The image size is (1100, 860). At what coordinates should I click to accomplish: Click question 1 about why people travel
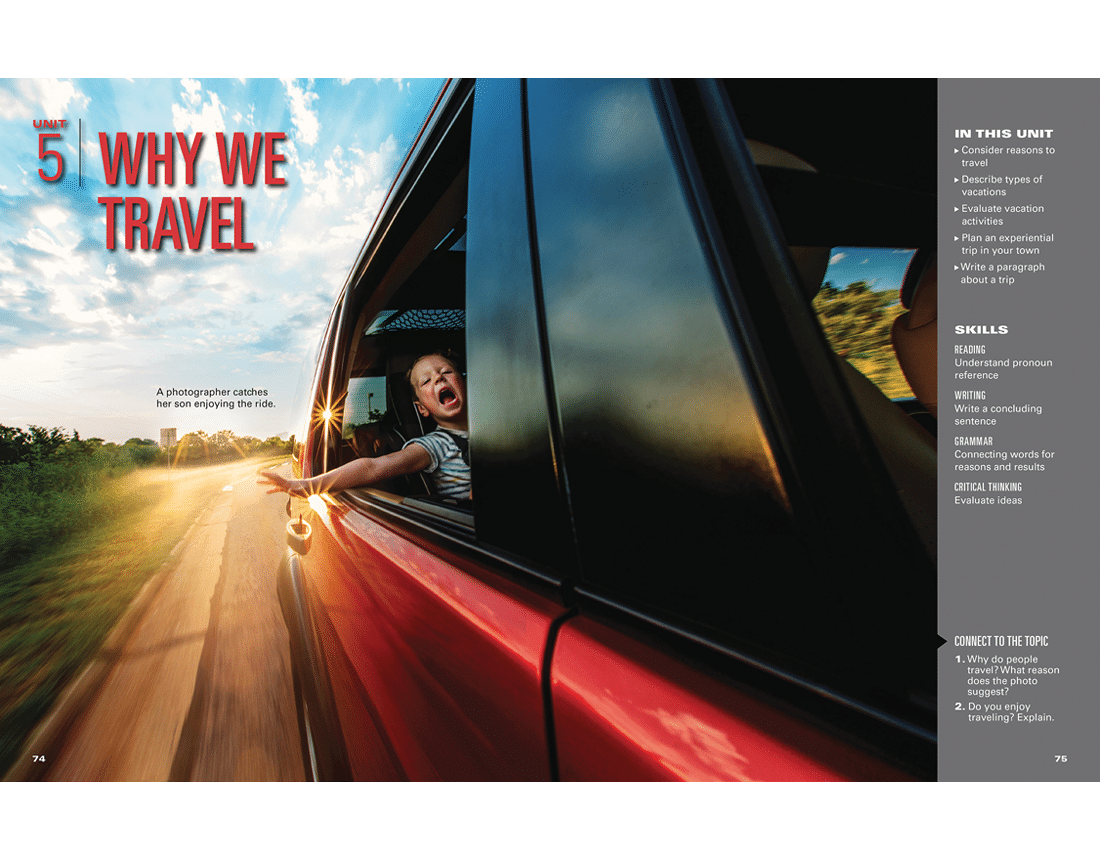1005,676
